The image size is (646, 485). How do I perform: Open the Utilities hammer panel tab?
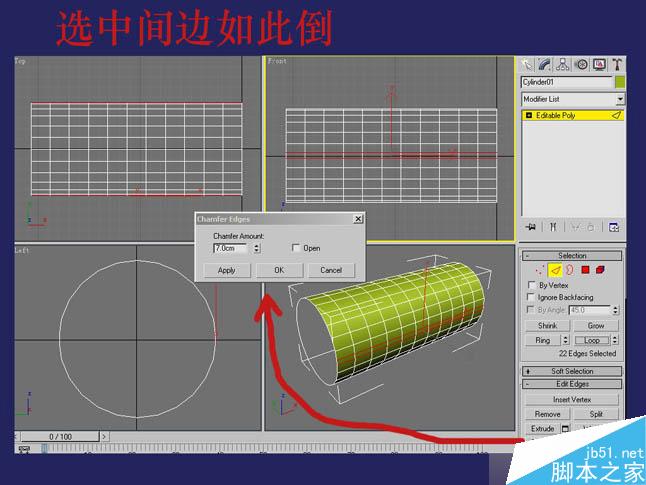617,65
